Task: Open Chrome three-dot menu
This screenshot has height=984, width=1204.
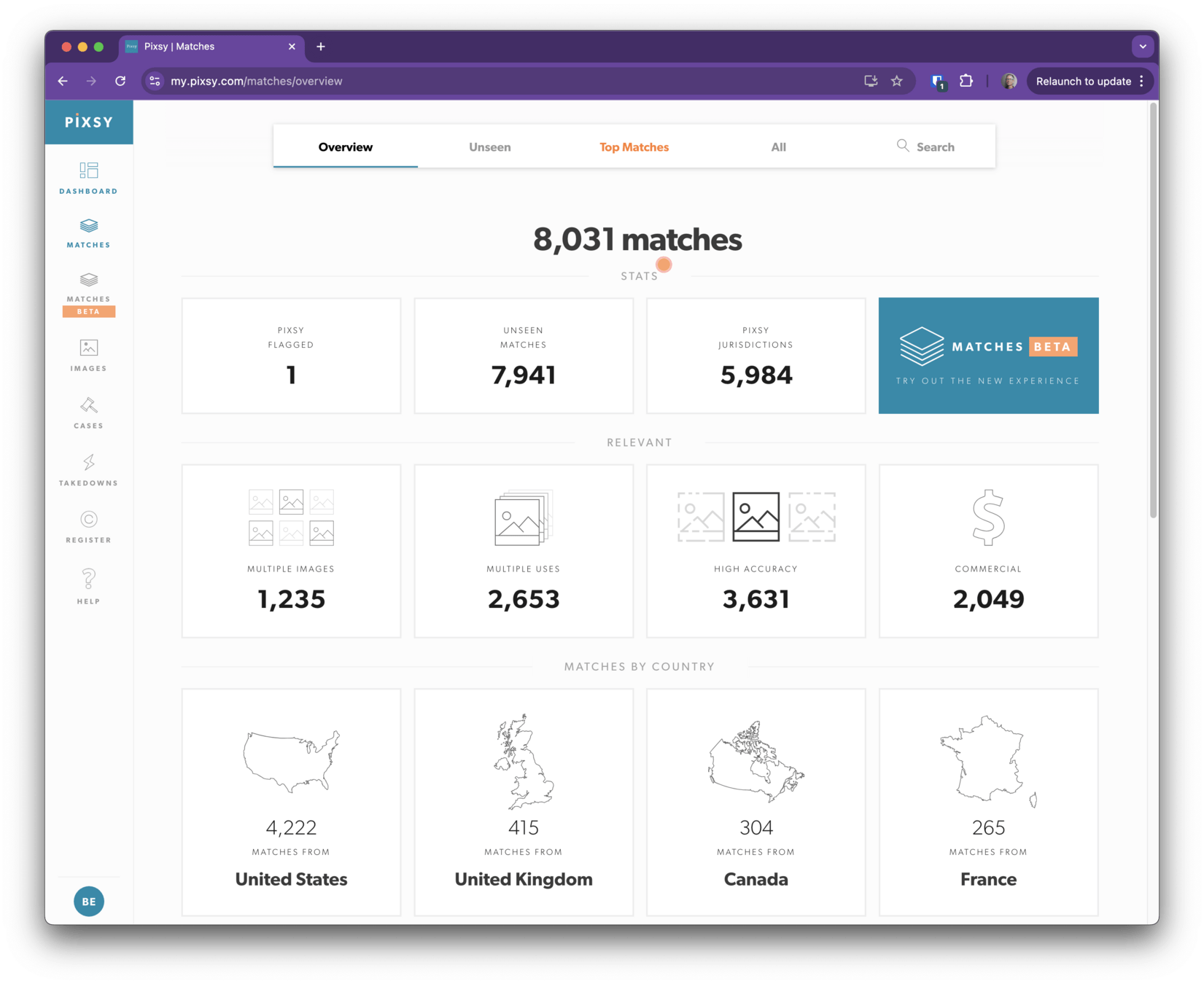Action: click(x=1141, y=81)
